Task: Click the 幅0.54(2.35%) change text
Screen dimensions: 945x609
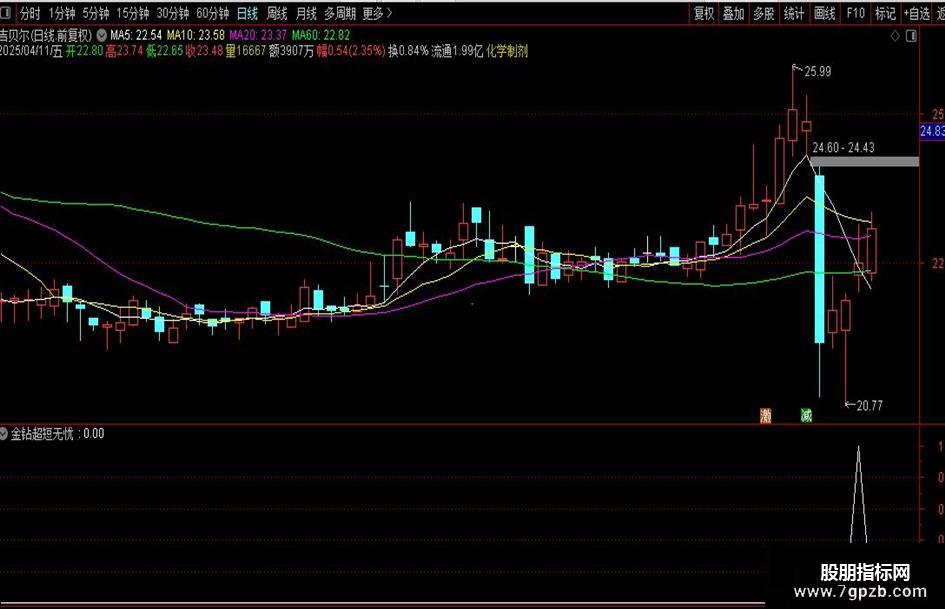Action: click(x=351, y=51)
